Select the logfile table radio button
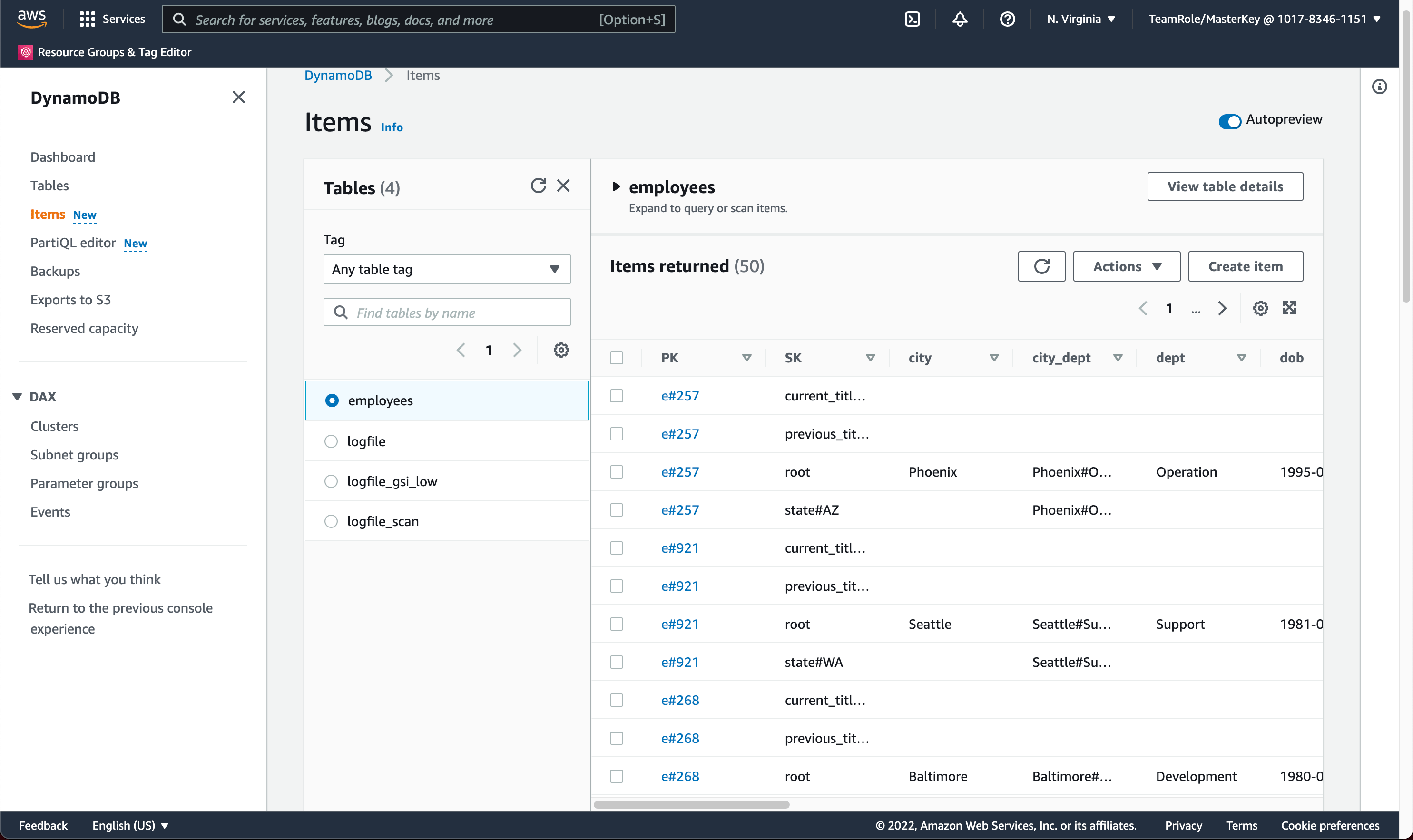 331,441
